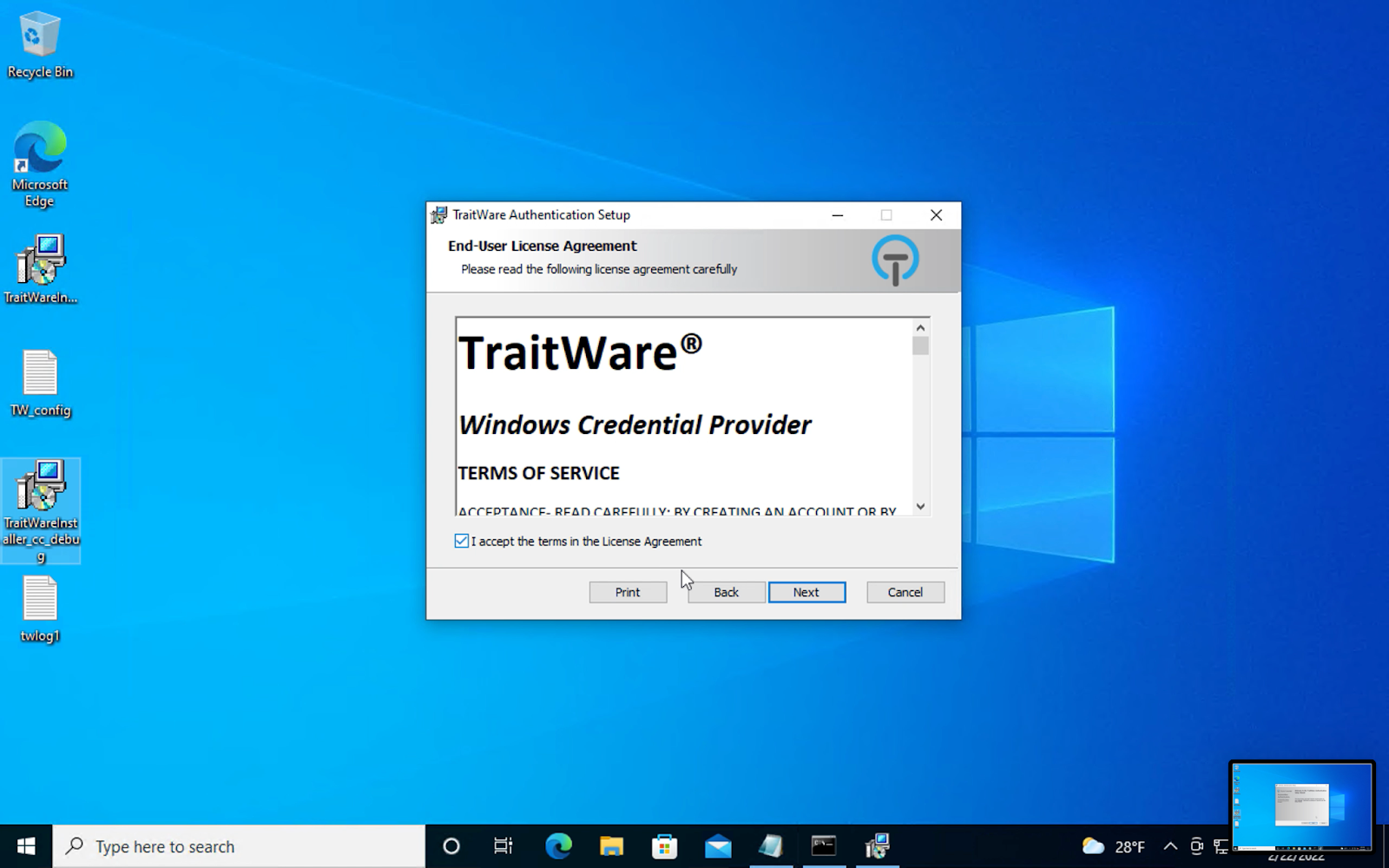The image size is (1389, 868).
Task: Click the Next button
Action: click(806, 592)
